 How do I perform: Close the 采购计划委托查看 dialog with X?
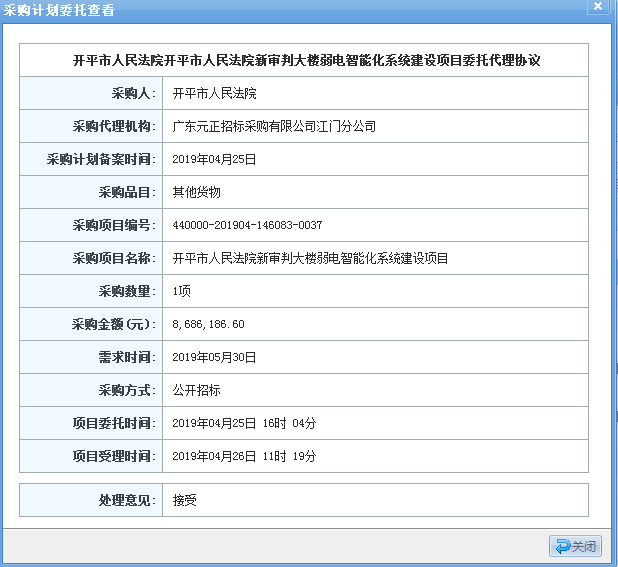click(598, 6)
